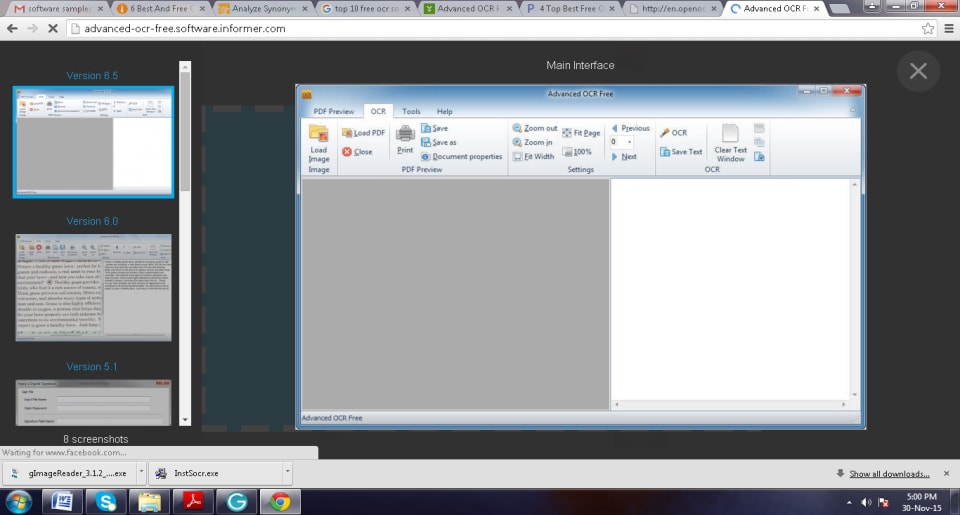
Task: Switch to '6 Best And Free' browser tab
Action: click(162, 9)
